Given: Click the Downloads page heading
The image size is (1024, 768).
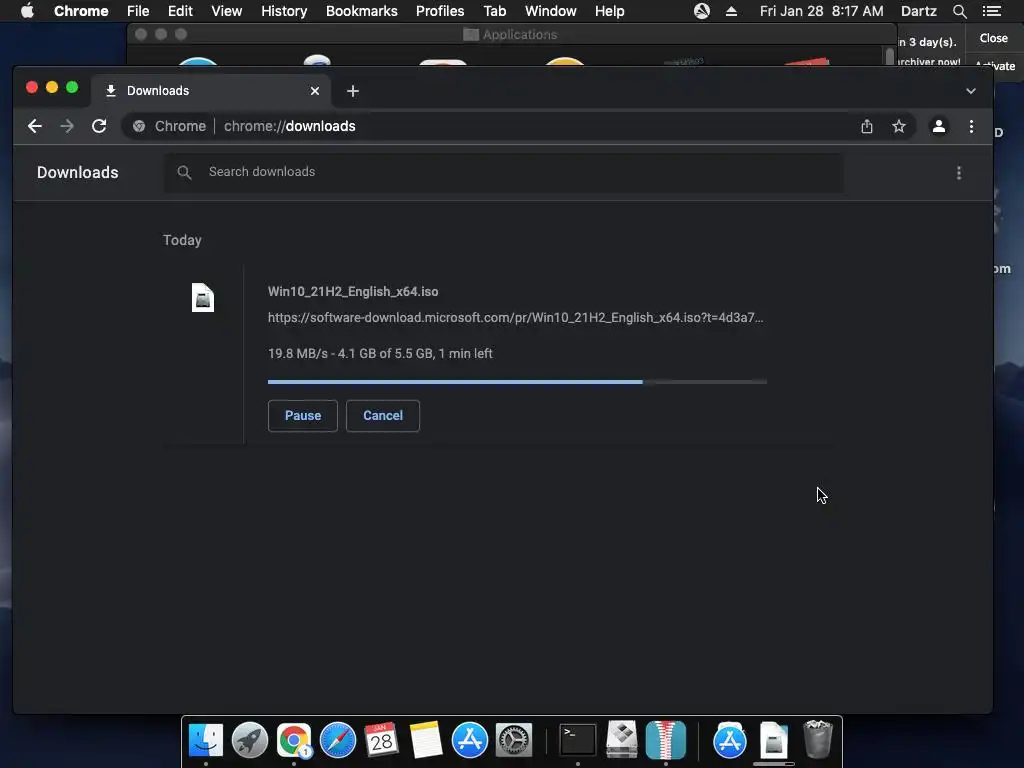Looking at the screenshot, I should click(x=78, y=172).
